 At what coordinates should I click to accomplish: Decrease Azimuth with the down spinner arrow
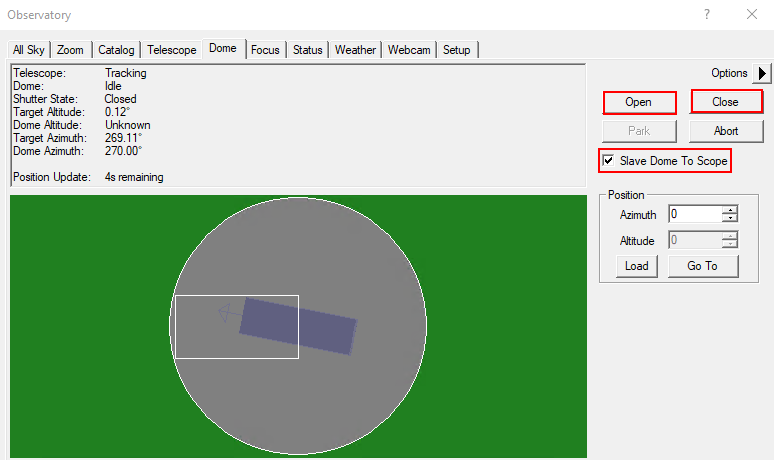tap(730, 218)
